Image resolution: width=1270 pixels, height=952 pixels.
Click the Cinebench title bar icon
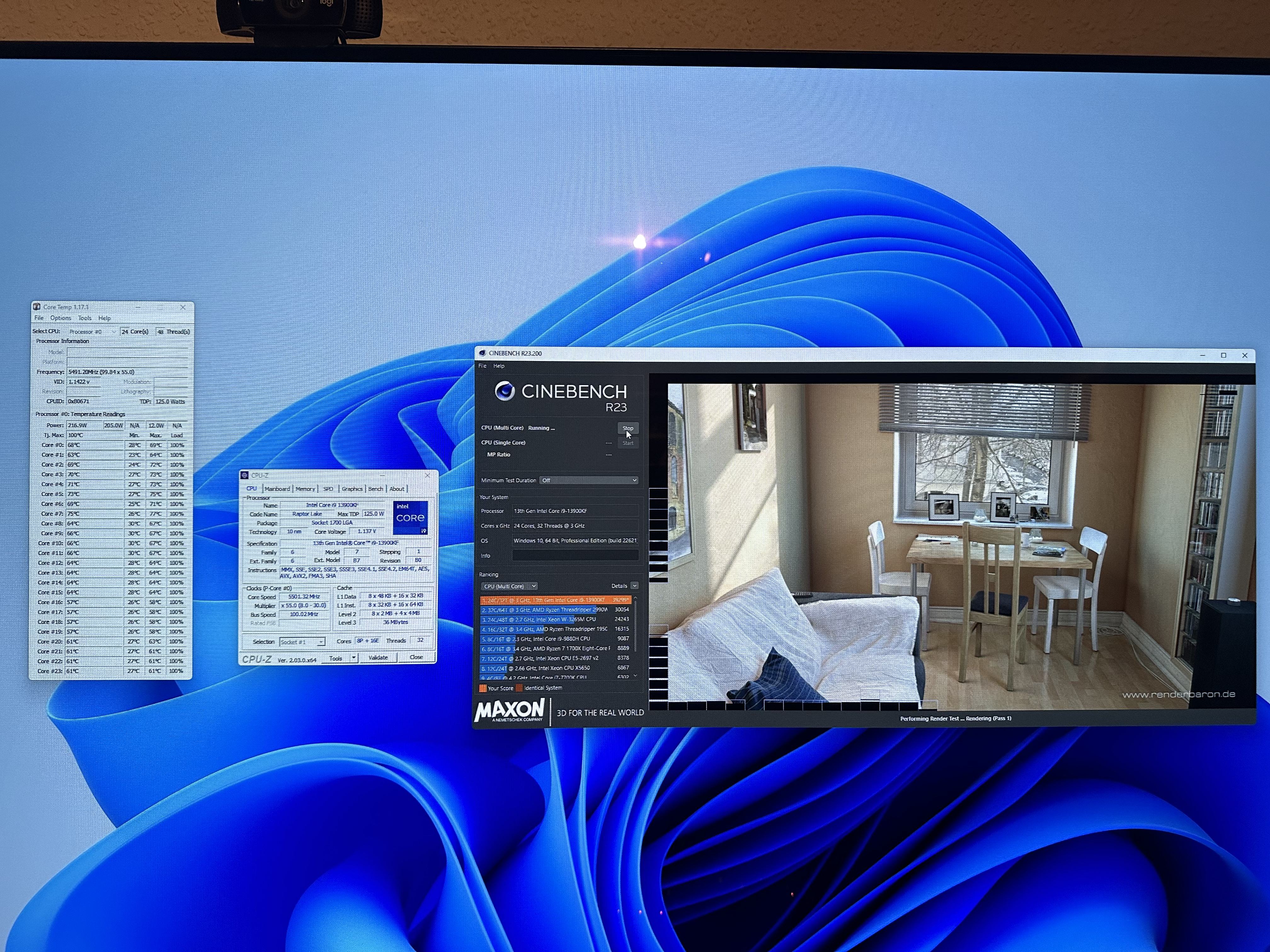point(482,353)
